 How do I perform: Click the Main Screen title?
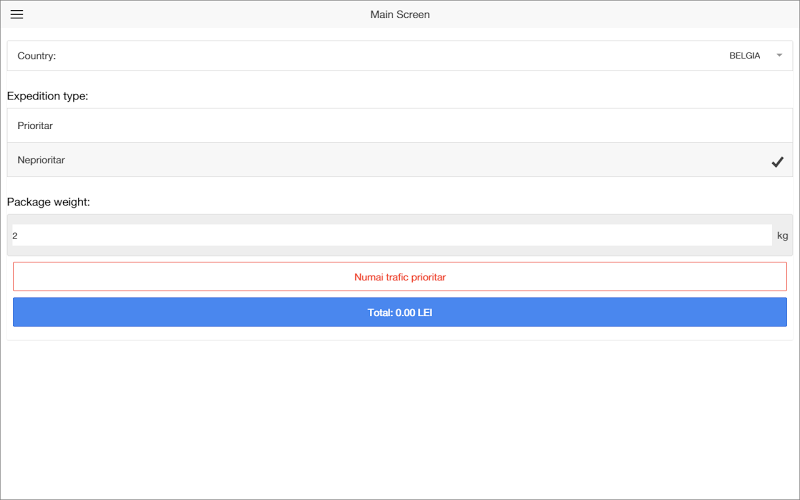(x=400, y=15)
